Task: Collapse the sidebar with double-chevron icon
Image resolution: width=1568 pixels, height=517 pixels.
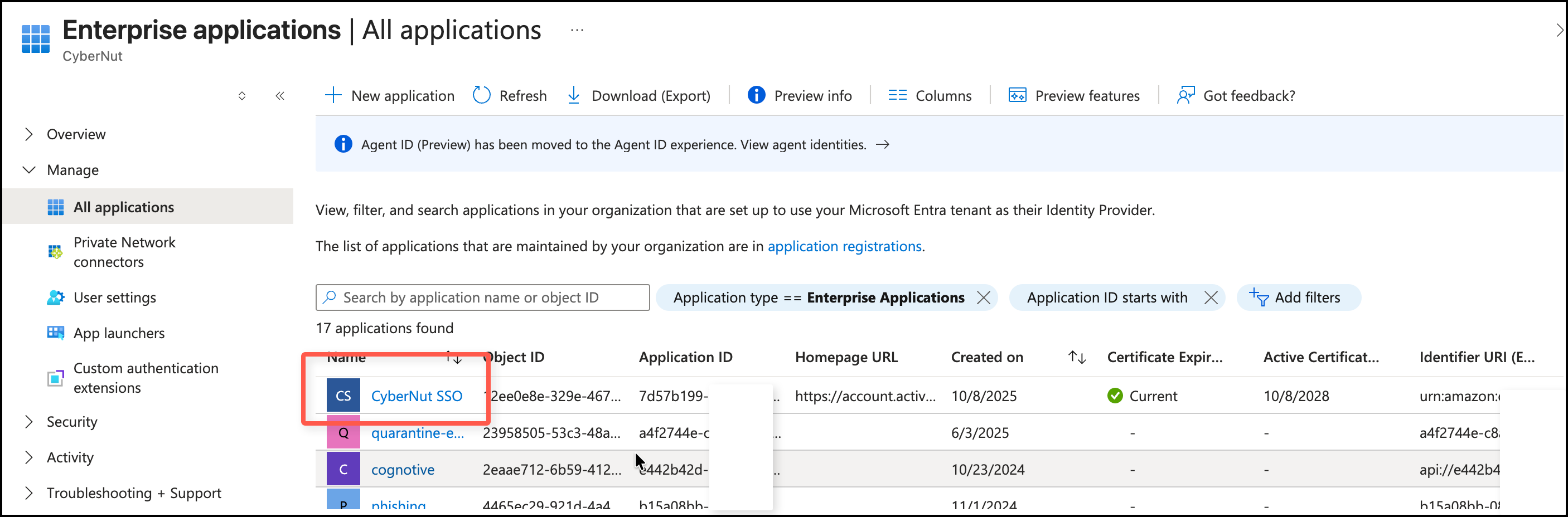Action: (280, 95)
